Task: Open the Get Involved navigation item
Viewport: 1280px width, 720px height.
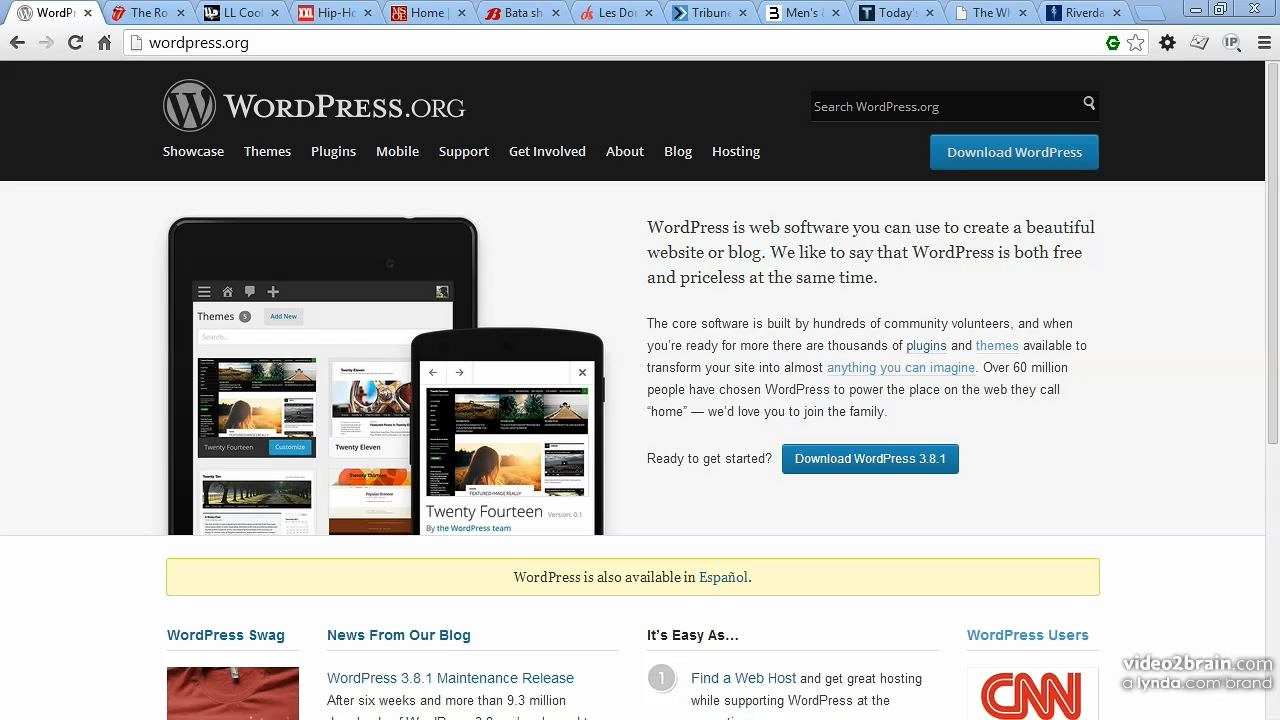Action: pyautogui.click(x=547, y=151)
